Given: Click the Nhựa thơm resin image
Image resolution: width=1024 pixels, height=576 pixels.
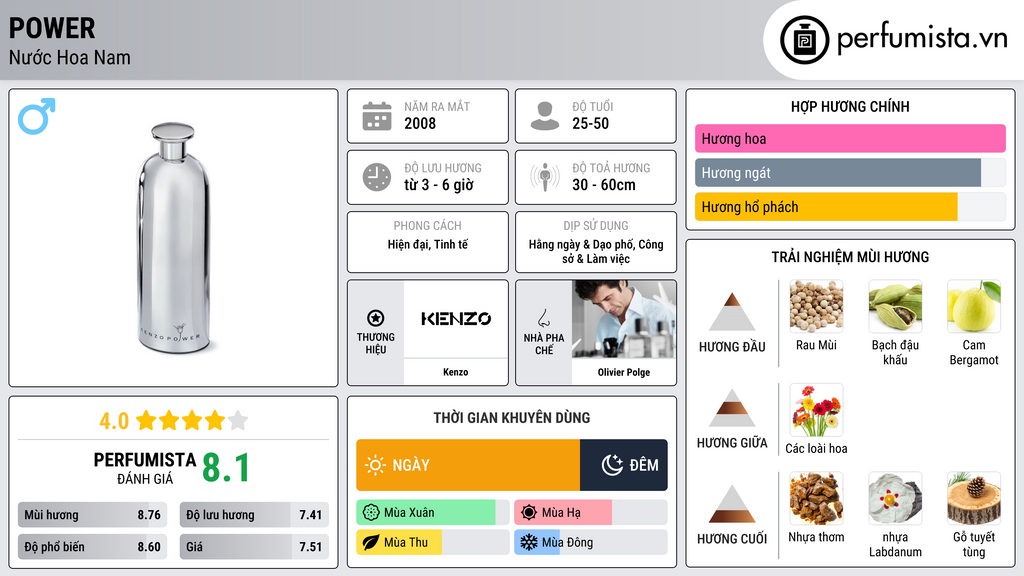Looking at the screenshot, I should tap(816, 498).
